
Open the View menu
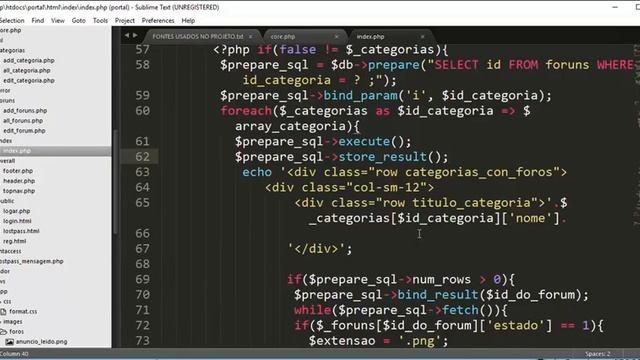click(x=58, y=20)
